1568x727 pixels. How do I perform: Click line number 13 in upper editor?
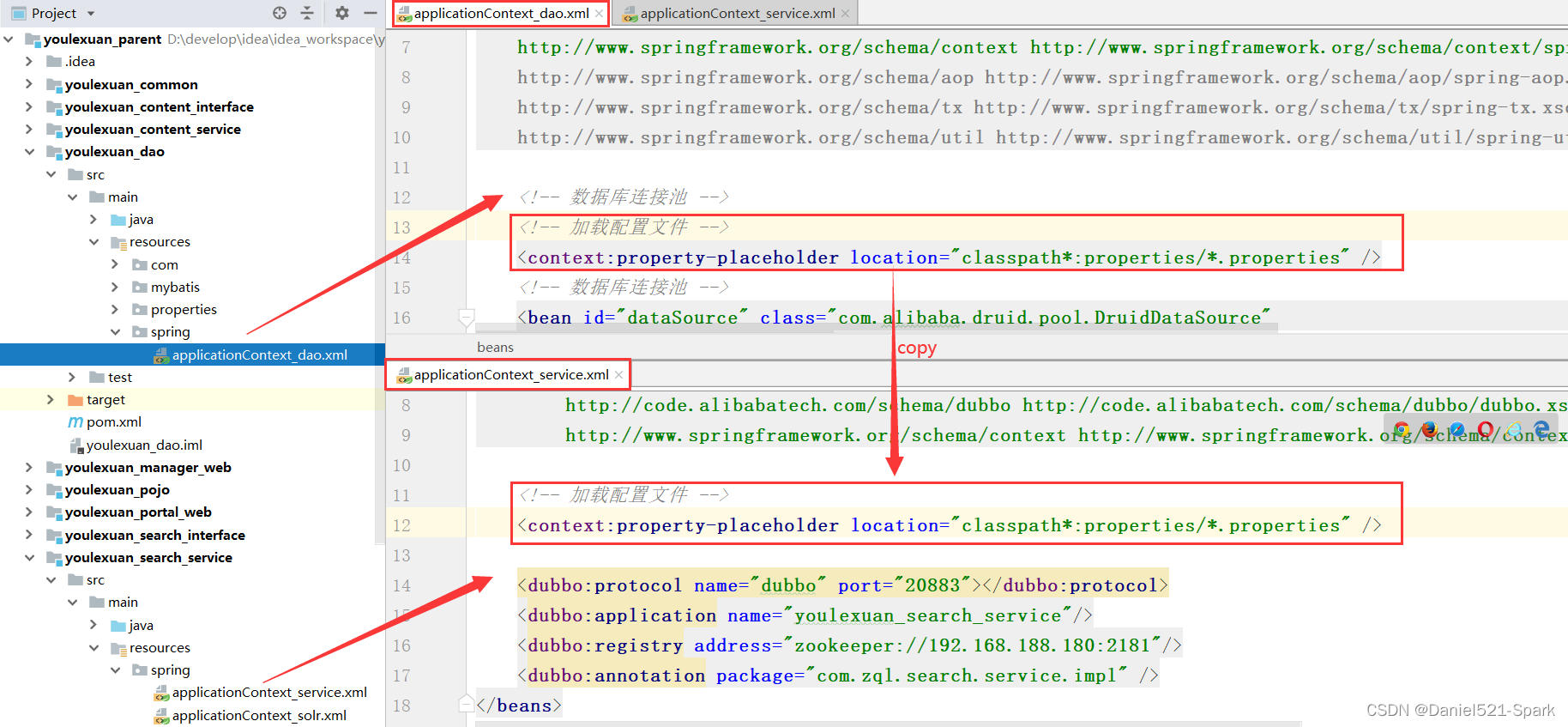coord(401,227)
